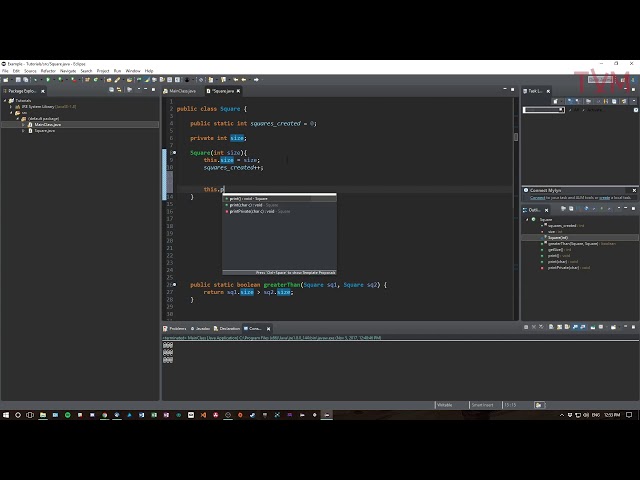The width and height of the screenshot is (640, 480).
Task: Open the Navigate menu
Action: [x=68, y=71]
